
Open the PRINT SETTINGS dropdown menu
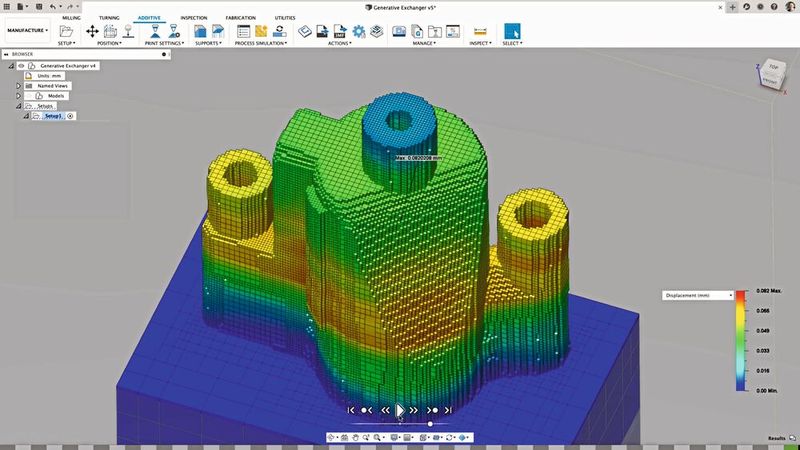click(x=164, y=43)
